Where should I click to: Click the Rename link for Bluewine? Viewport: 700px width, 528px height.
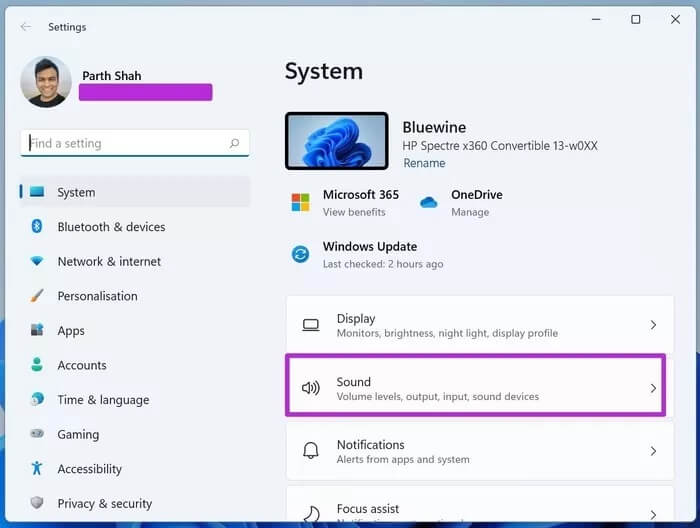click(424, 163)
